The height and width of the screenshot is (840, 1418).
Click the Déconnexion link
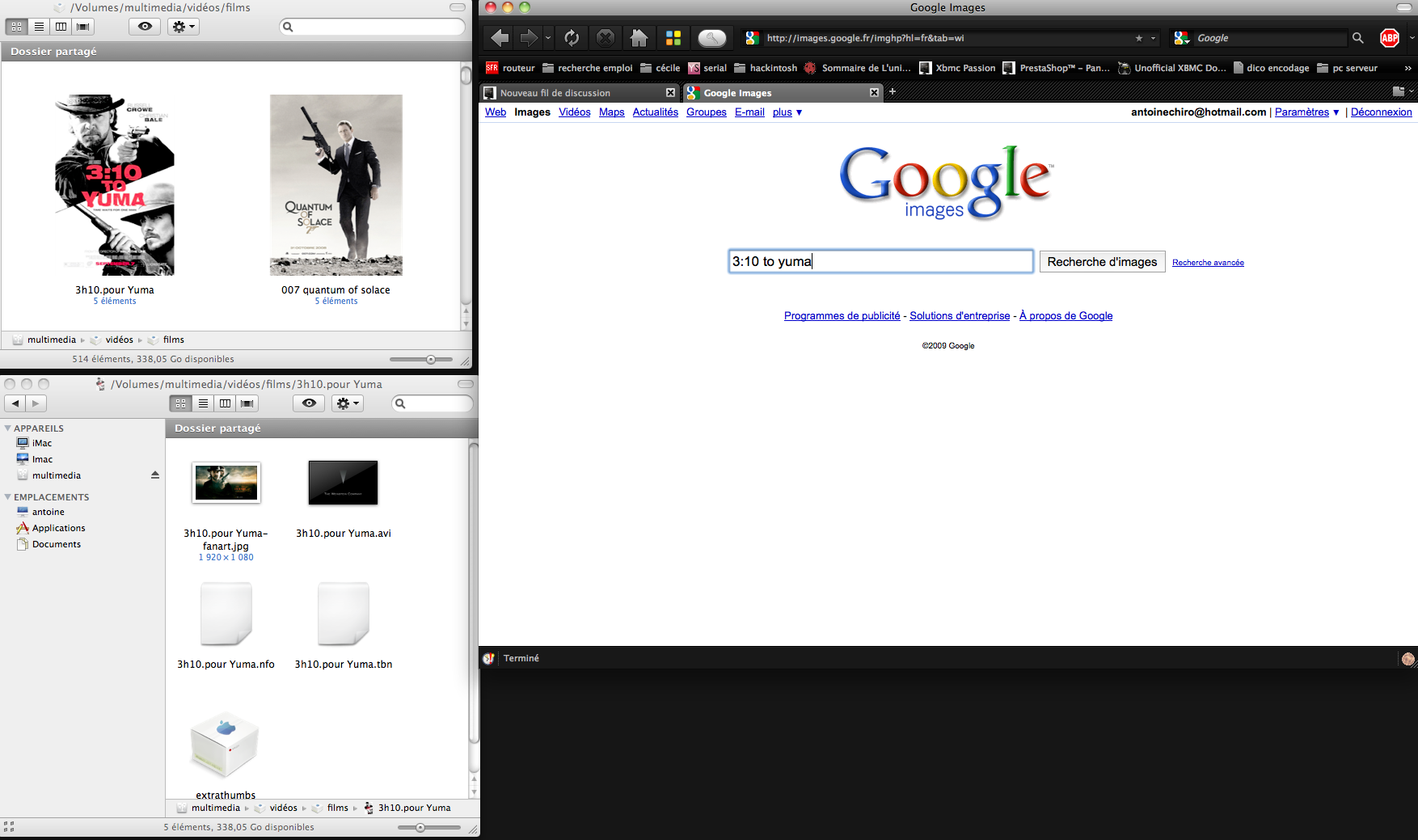coord(1381,112)
